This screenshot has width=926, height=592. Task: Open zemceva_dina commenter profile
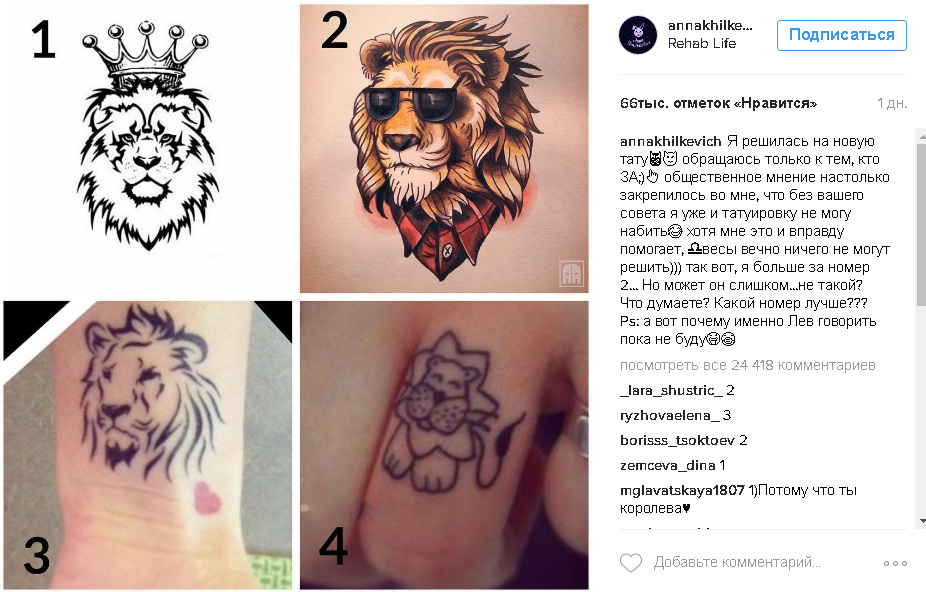click(x=667, y=465)
